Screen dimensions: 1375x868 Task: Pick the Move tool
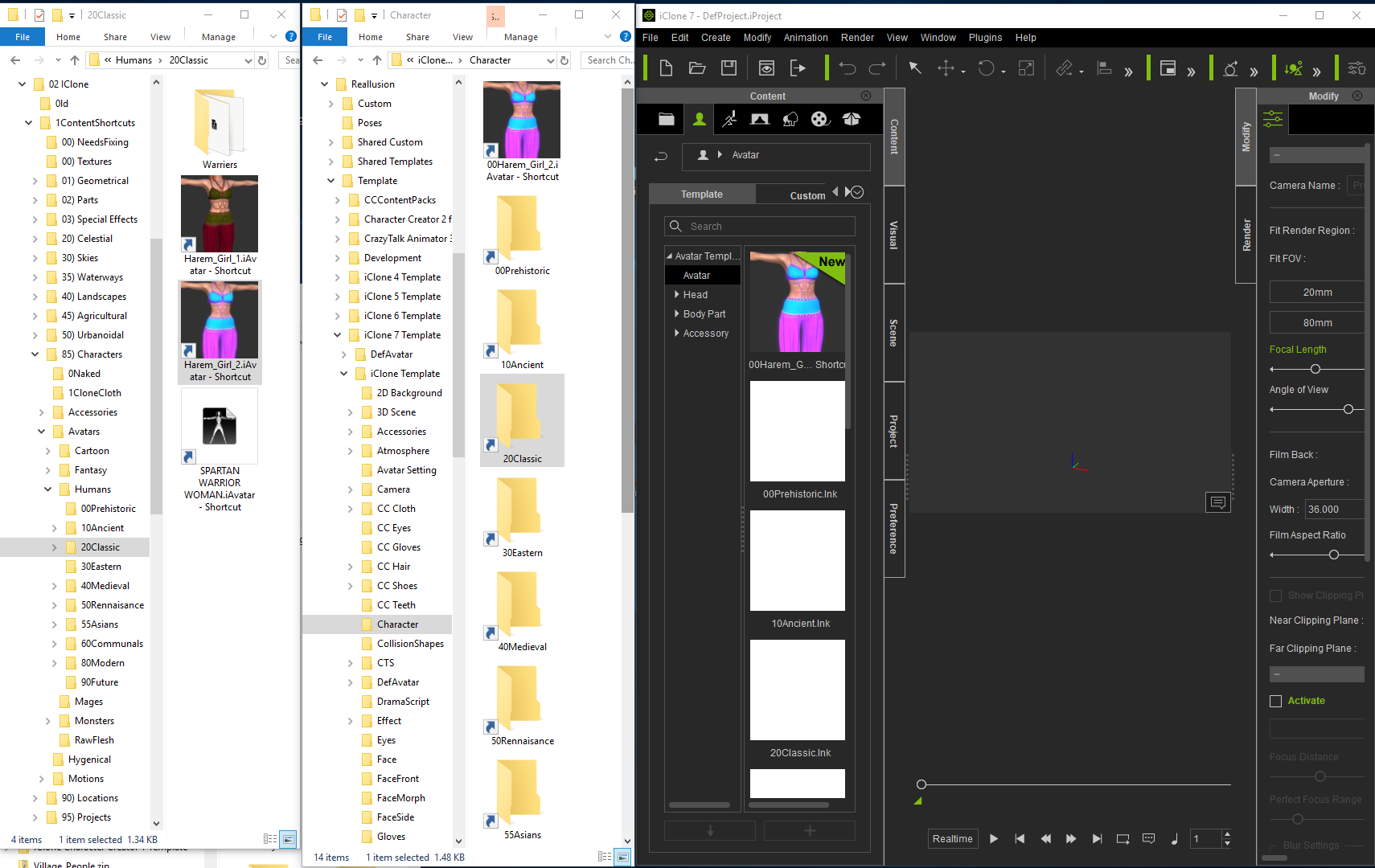coord(946,68)
